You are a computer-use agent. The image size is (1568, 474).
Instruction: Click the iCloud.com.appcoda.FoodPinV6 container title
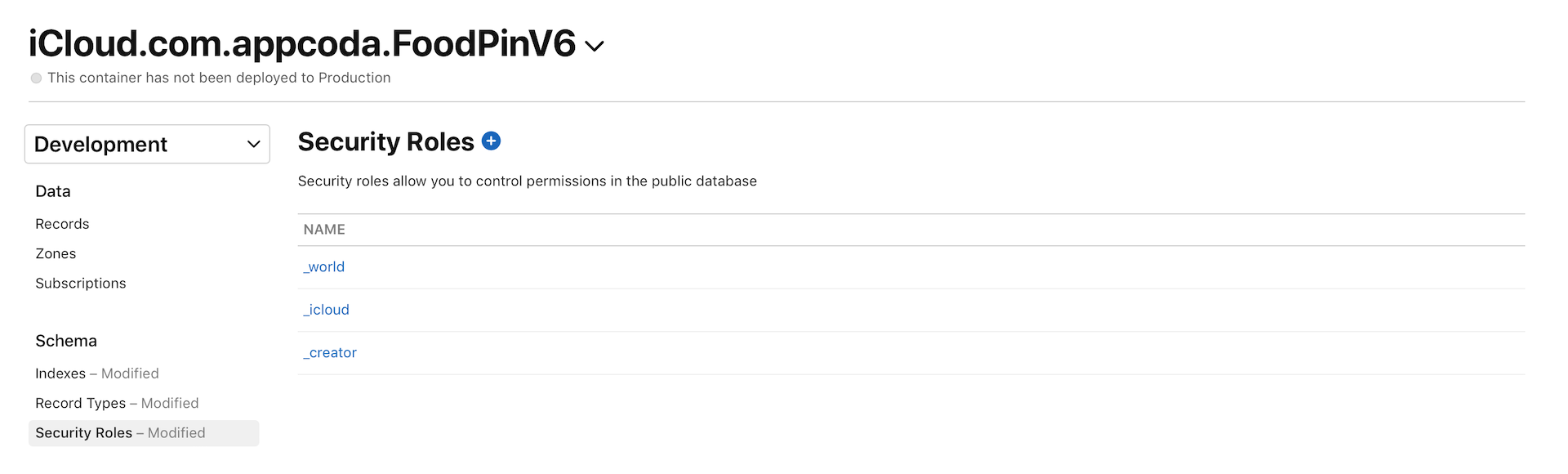pos(302,41)
